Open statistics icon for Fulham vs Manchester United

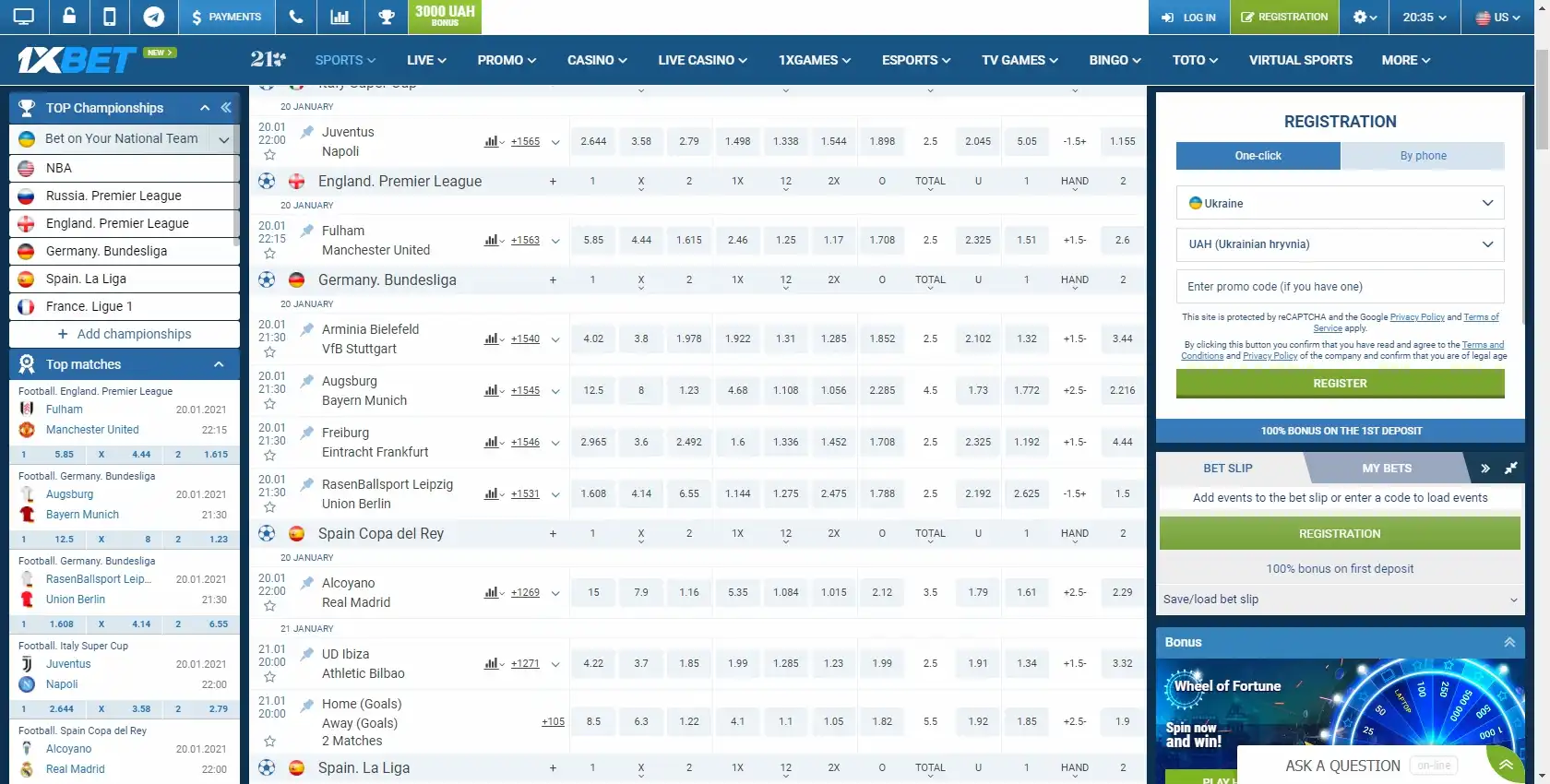(x=492, y=240)
